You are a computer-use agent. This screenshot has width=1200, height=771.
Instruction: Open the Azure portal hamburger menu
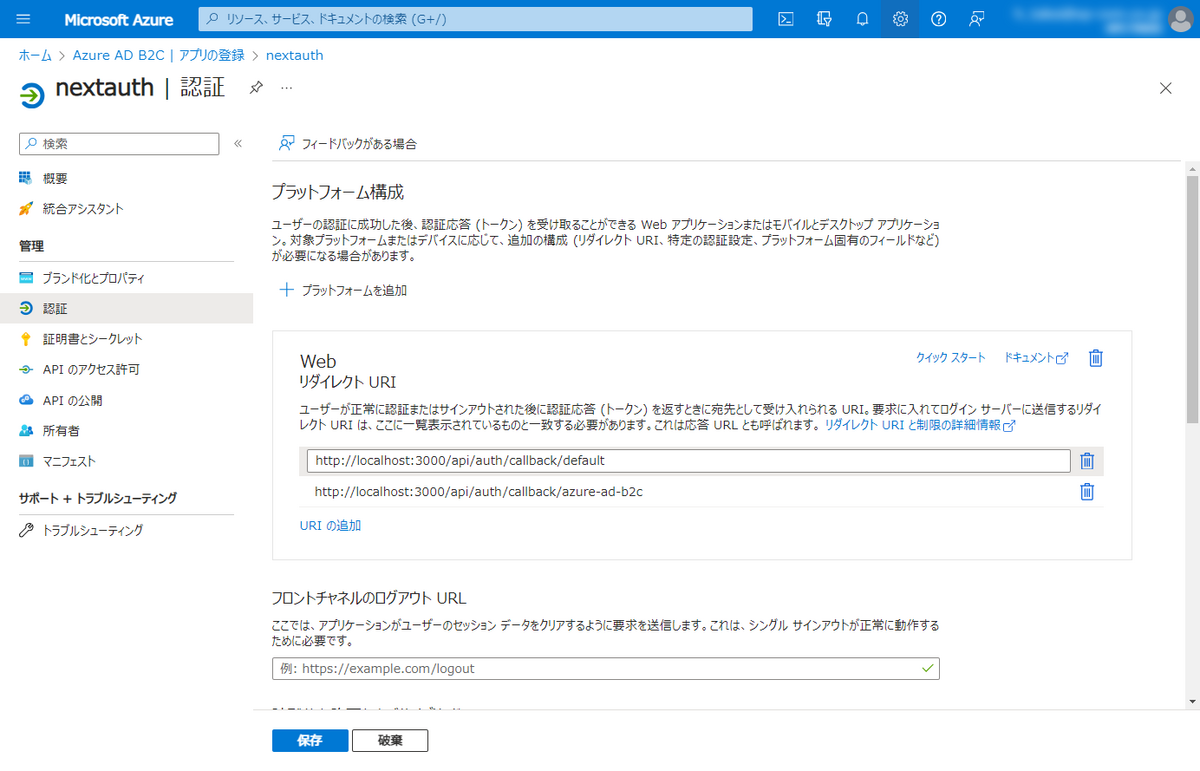(24, 19)
